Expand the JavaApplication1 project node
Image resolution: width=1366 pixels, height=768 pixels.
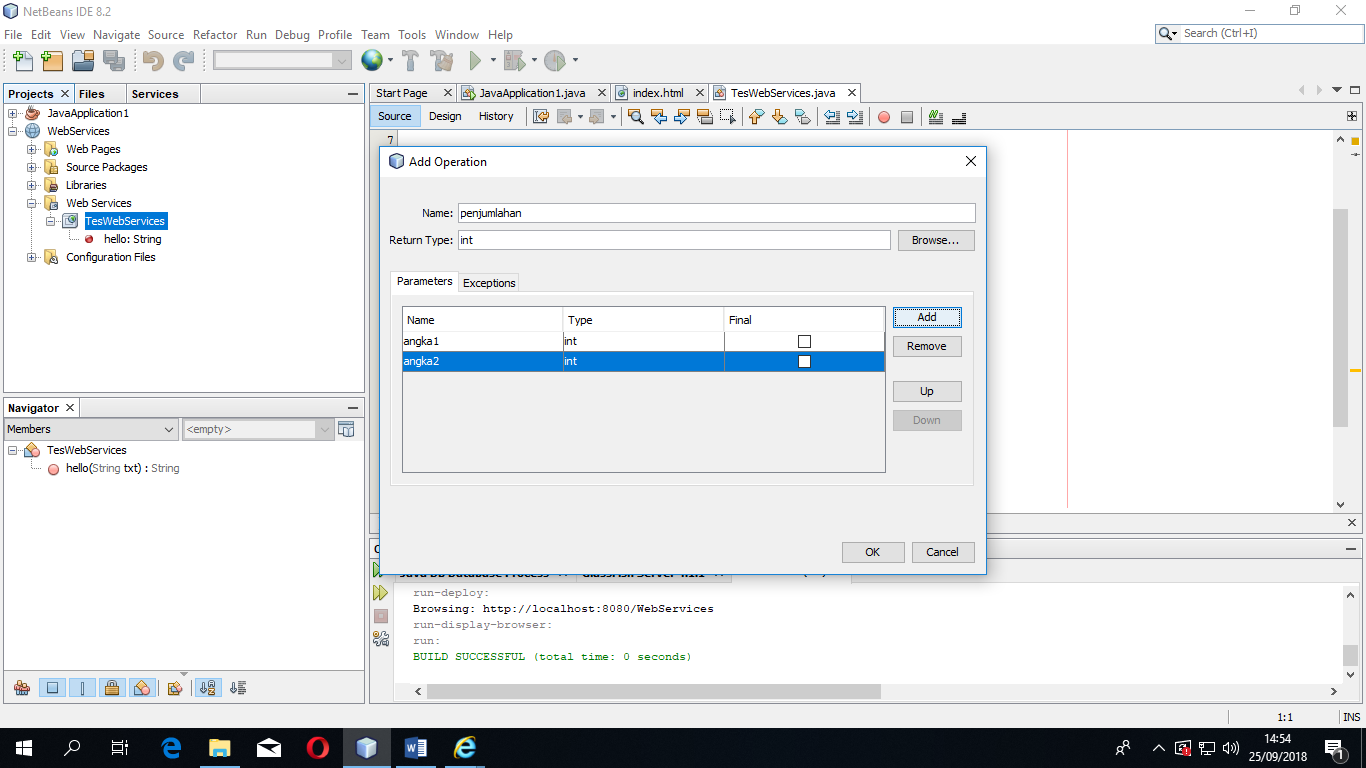tap(13, 113)
